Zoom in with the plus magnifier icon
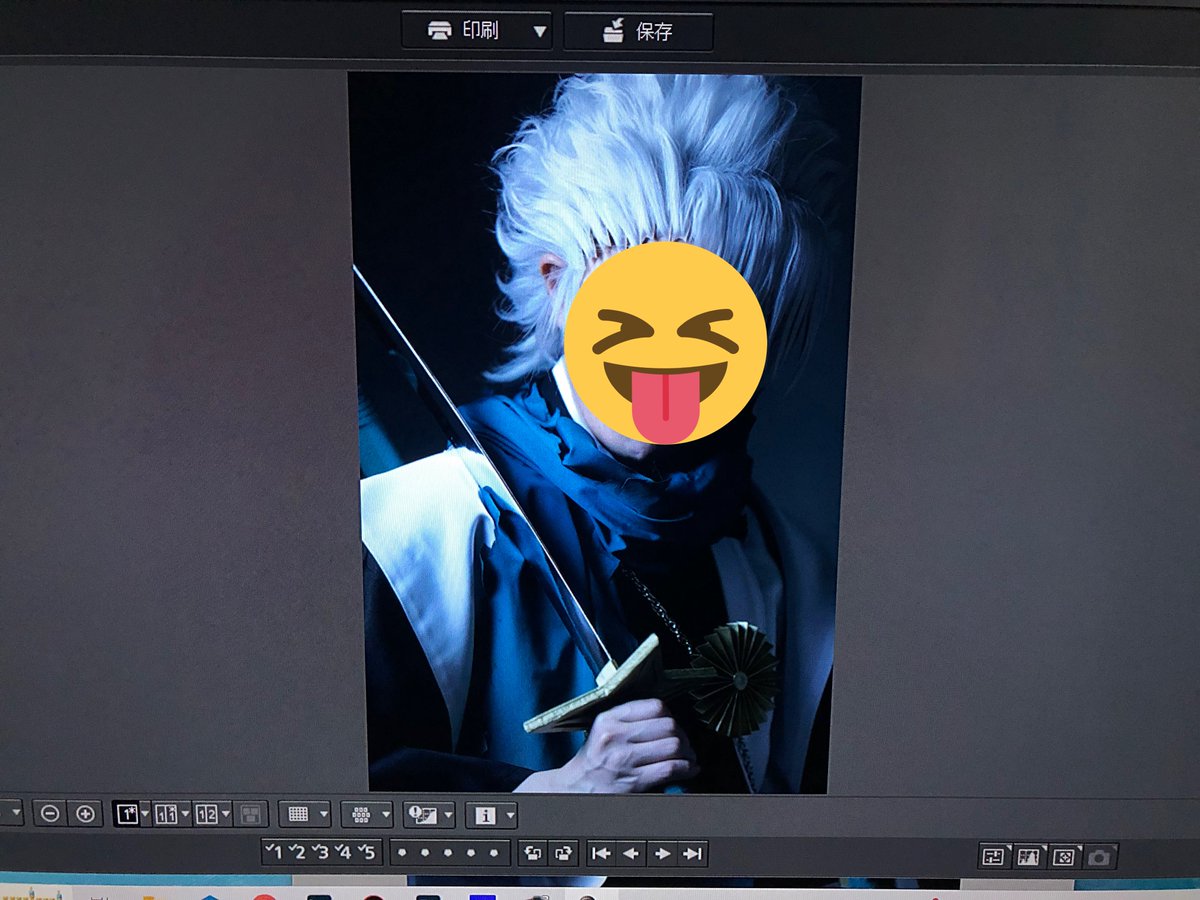This screenshot has width=1200, height=900. (85, 813)
